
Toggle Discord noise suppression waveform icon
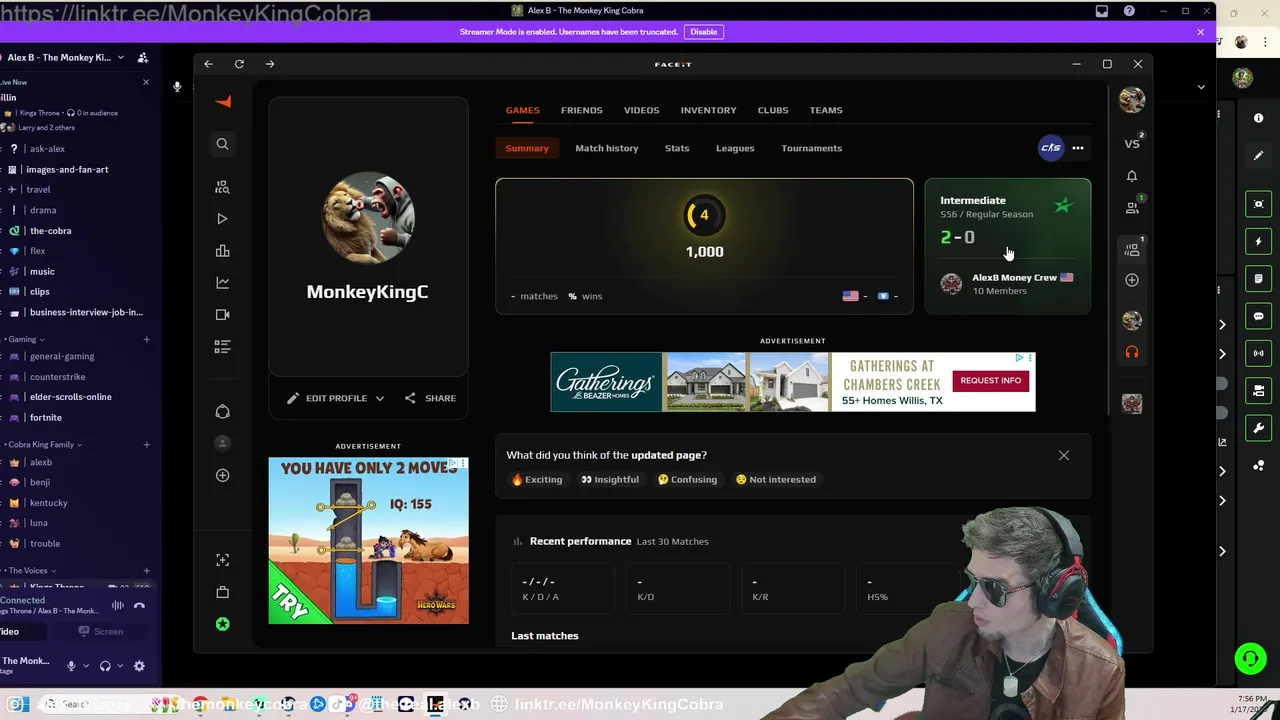pos(118,605)
